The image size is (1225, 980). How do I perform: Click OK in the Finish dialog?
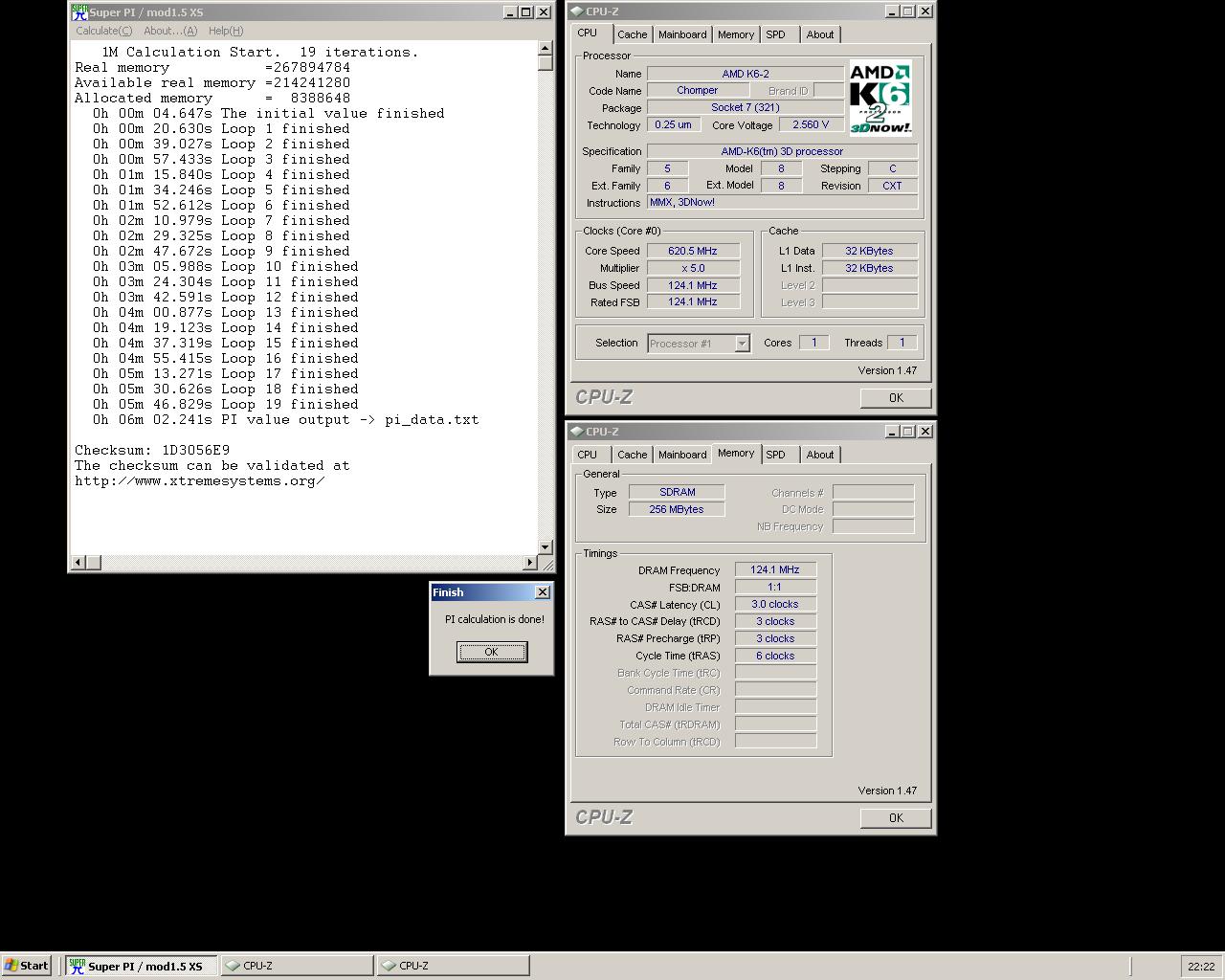[x=491, y=652]
